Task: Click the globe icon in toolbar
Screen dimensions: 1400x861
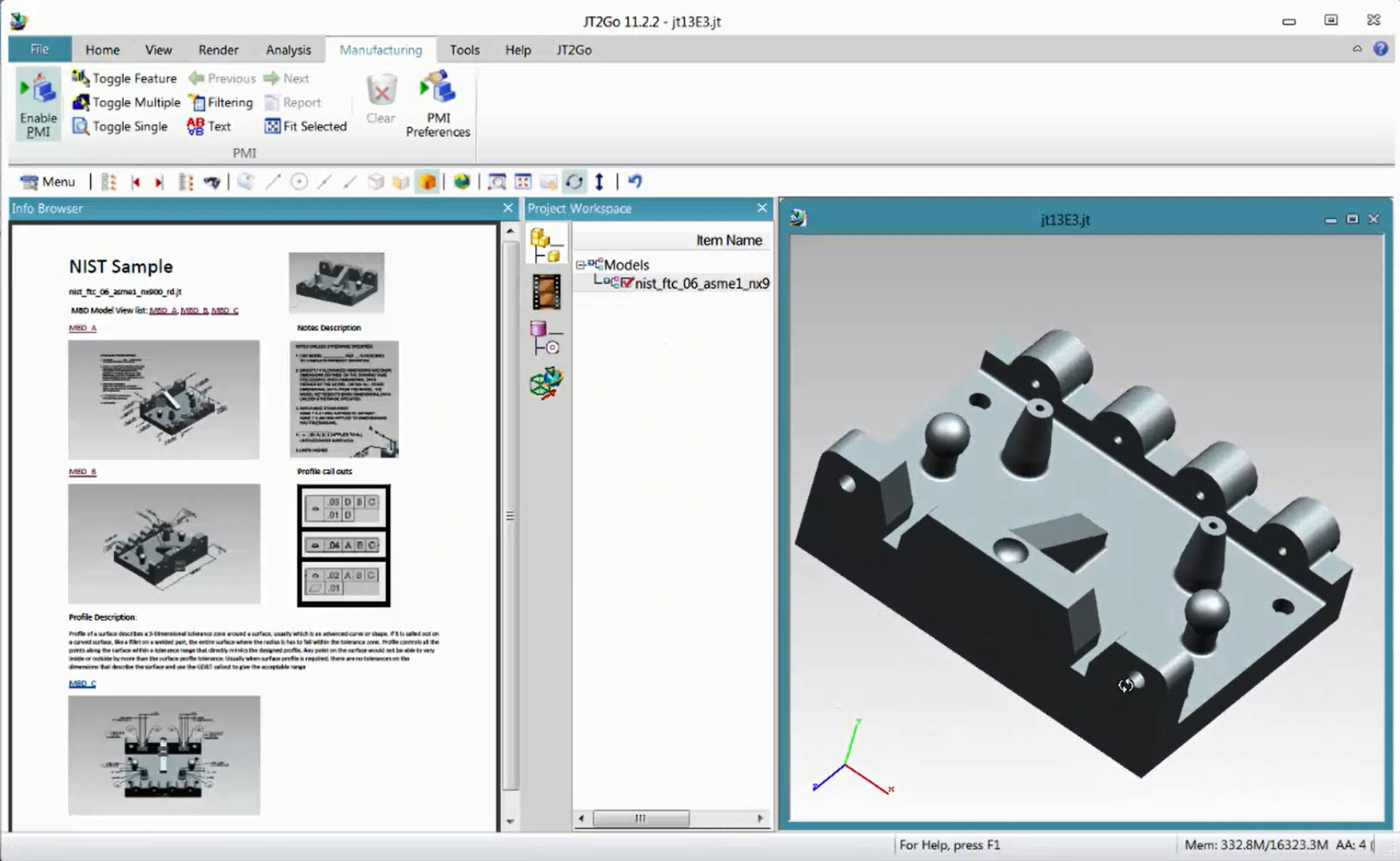Action: coord(462,182)
